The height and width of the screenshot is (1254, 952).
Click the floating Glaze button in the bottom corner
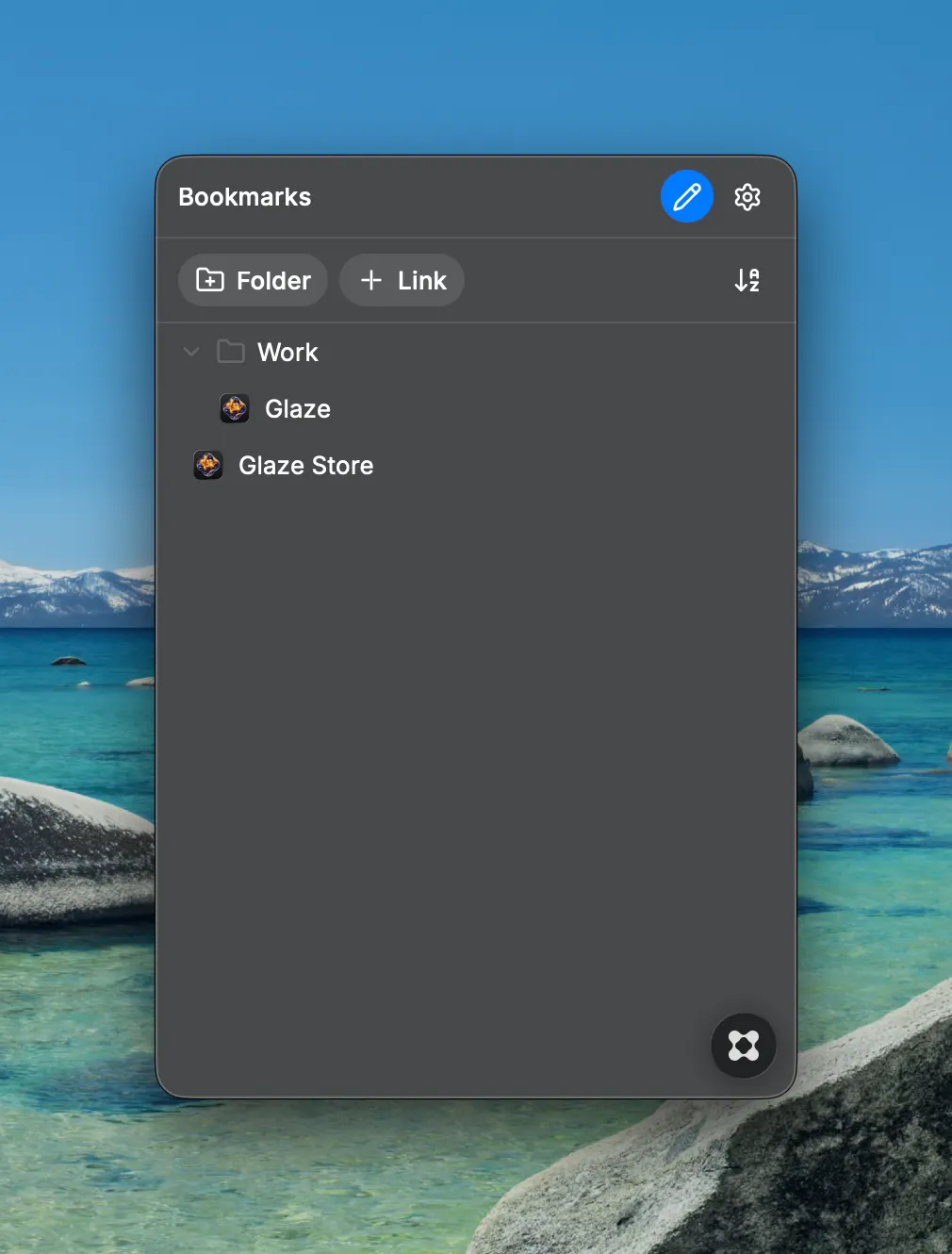[x=744, y=1046]
